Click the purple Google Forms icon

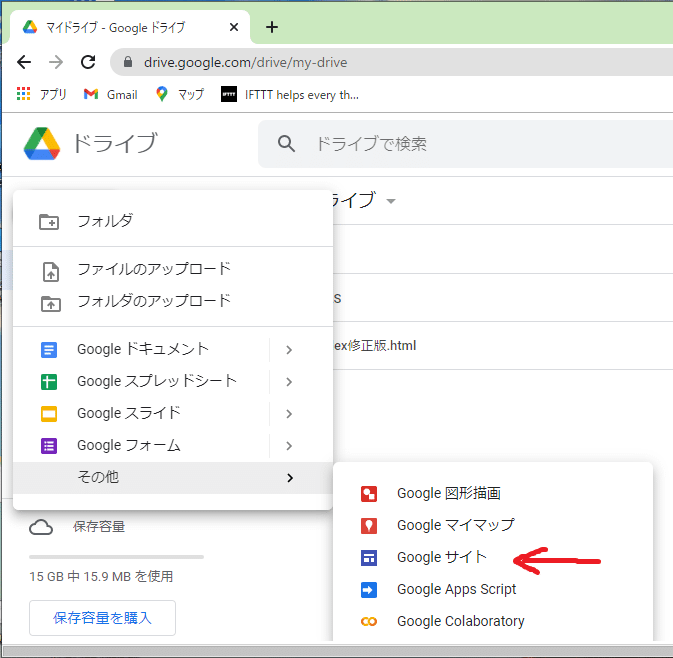49,446
